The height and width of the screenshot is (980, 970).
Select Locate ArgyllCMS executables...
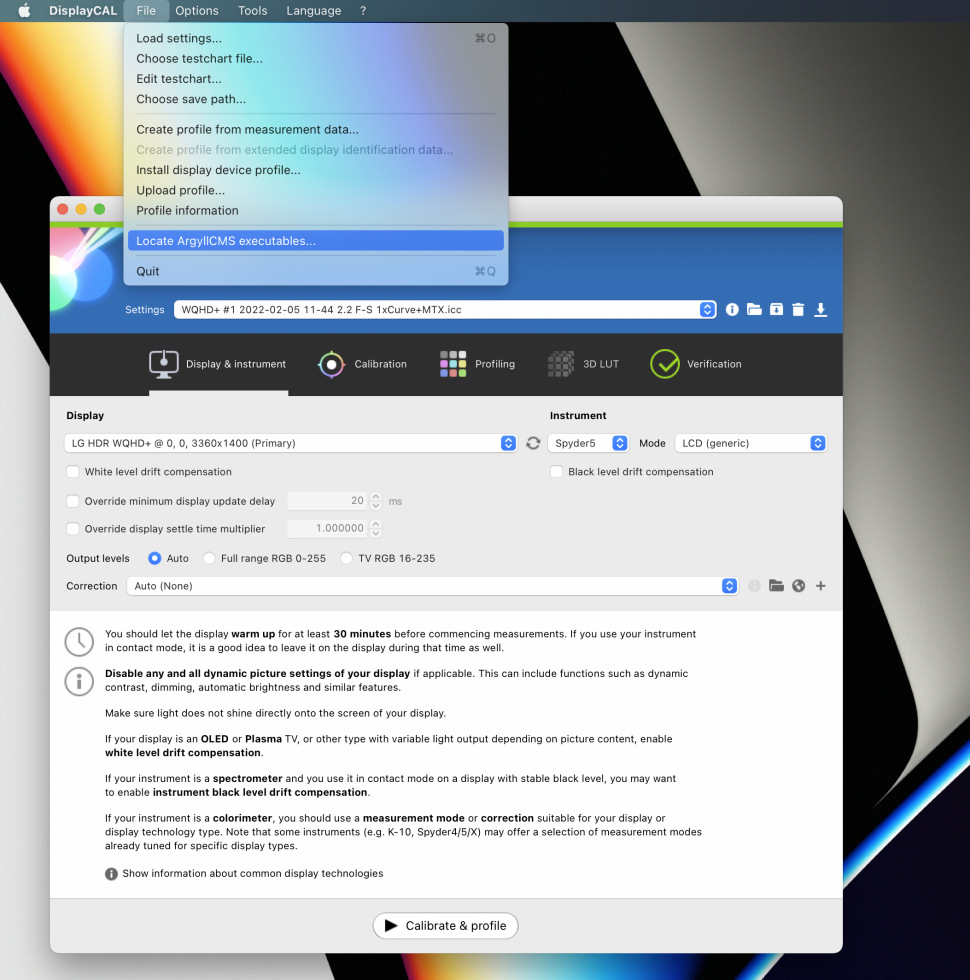(316, 241)
